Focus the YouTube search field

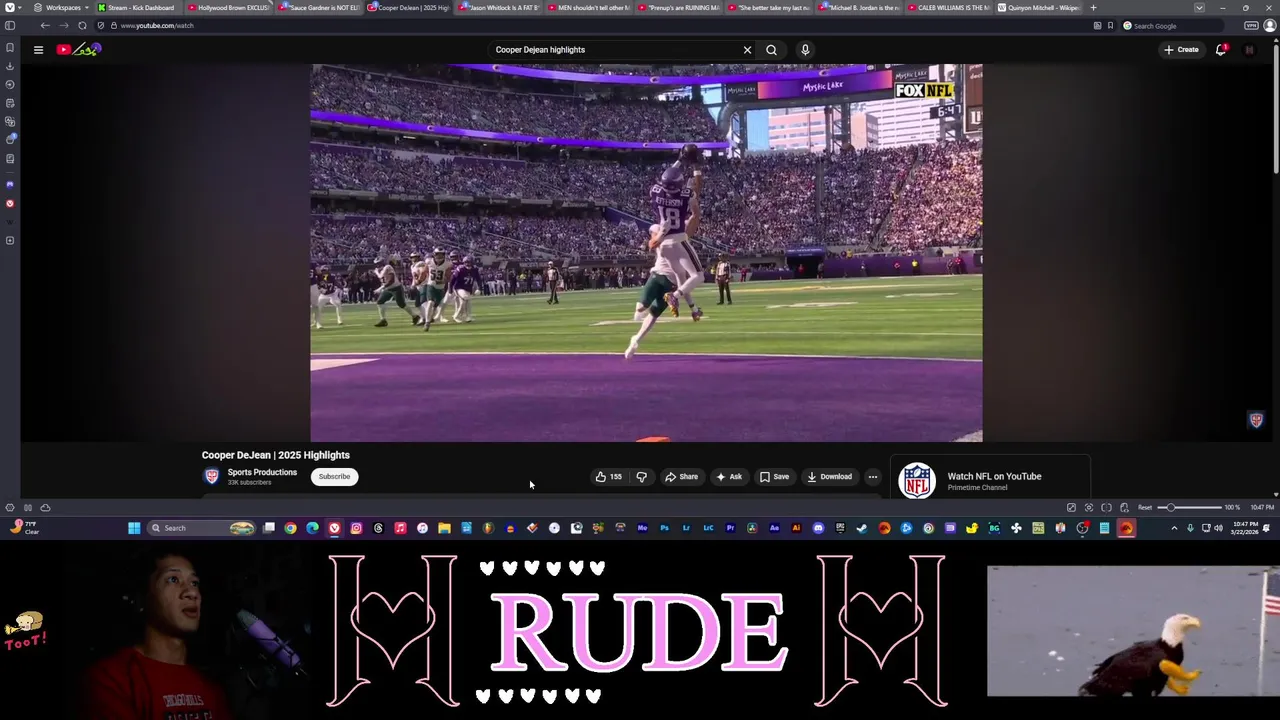click(x=615, y=49)
